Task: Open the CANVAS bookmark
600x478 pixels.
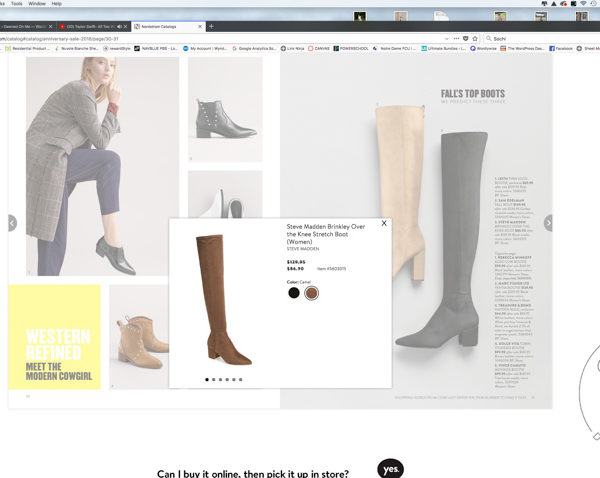Action: pyautogui.click(x=319, y=49)
